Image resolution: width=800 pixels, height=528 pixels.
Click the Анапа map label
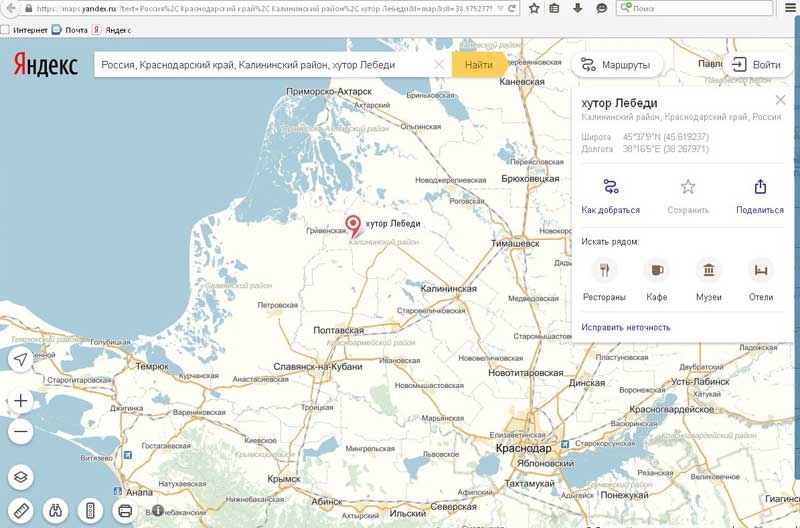click(x=139, y=493)
